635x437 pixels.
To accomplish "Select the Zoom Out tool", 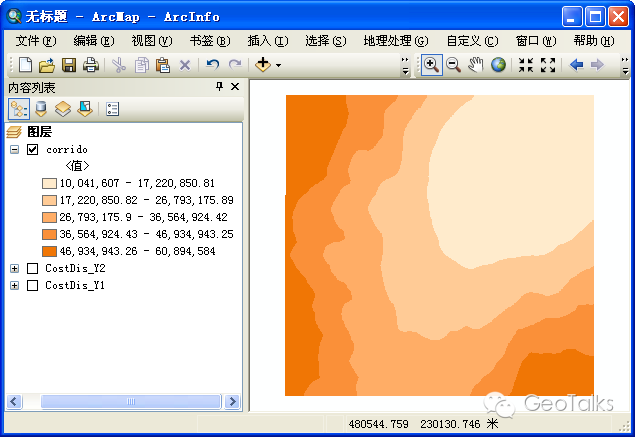I will pos(454,65).
